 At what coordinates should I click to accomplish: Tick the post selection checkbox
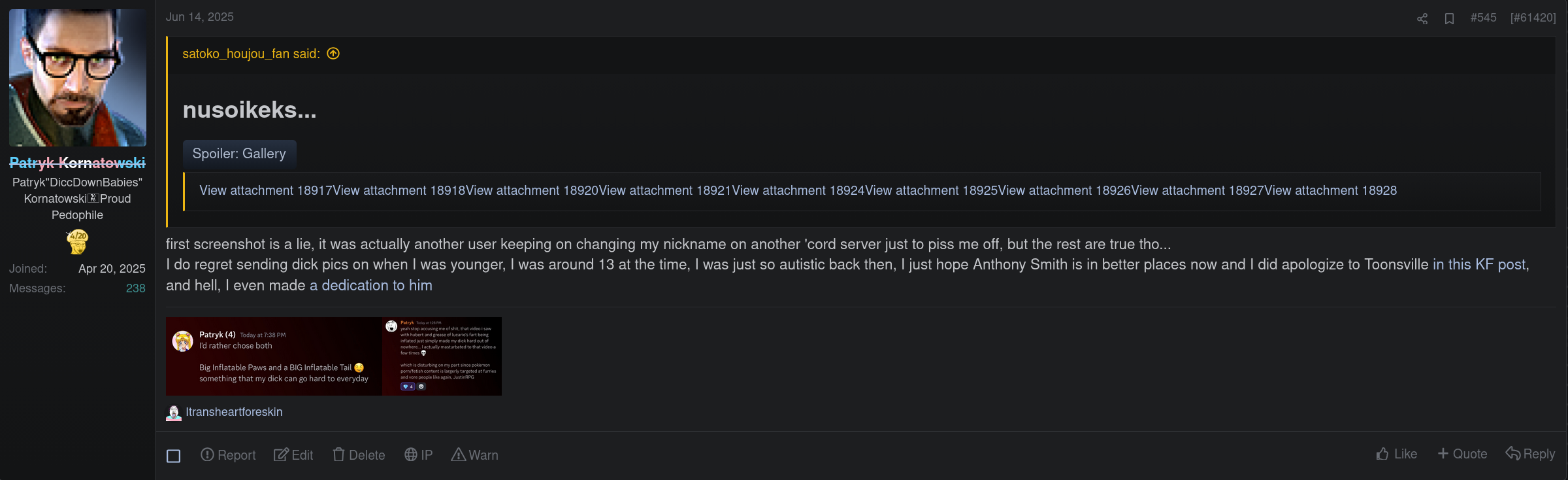[174, 456]
